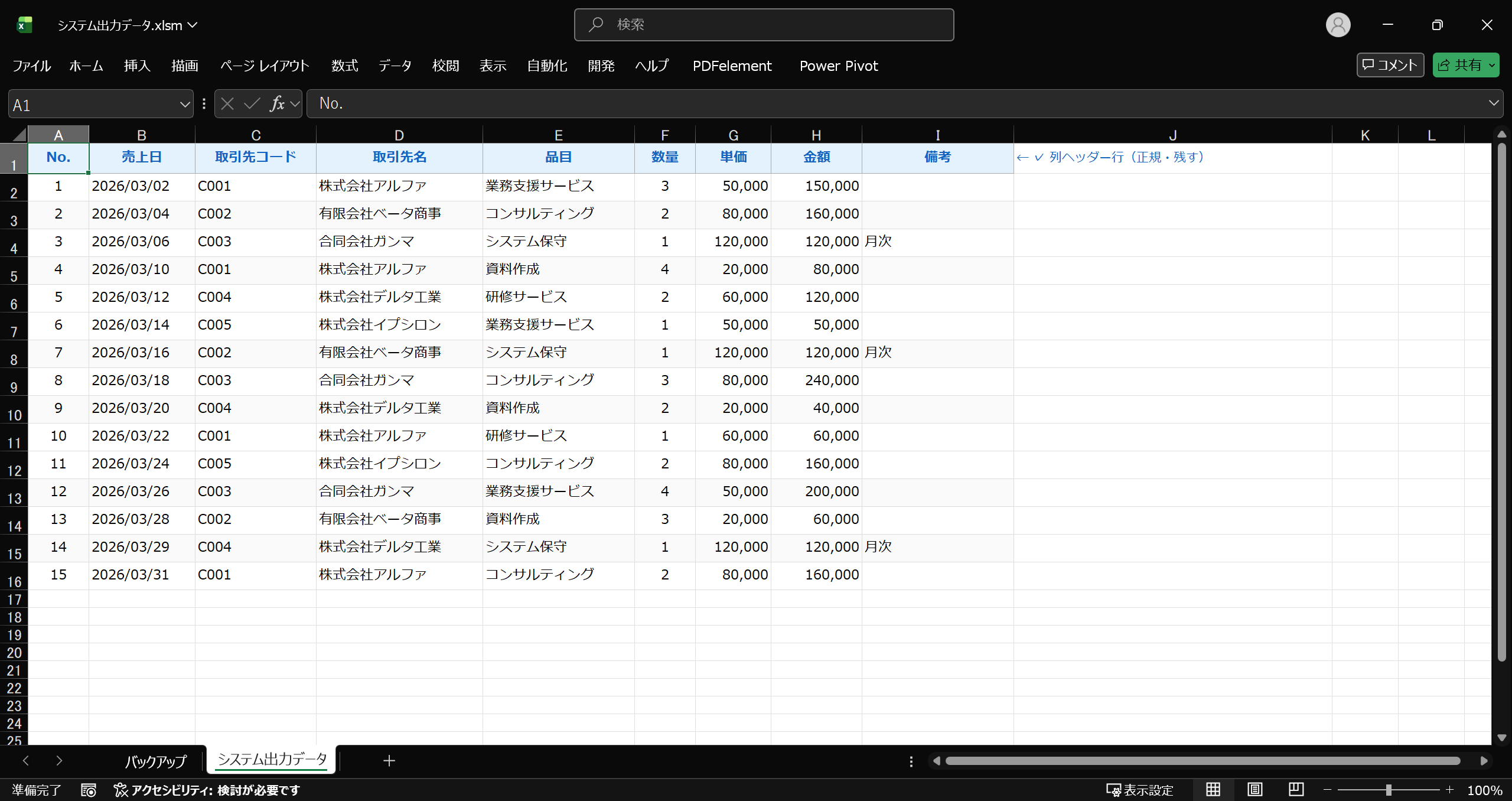Switch to Page Break Preview
Image resolution: width=1512 pixels, height=801 pixels.
point(1296,790)
